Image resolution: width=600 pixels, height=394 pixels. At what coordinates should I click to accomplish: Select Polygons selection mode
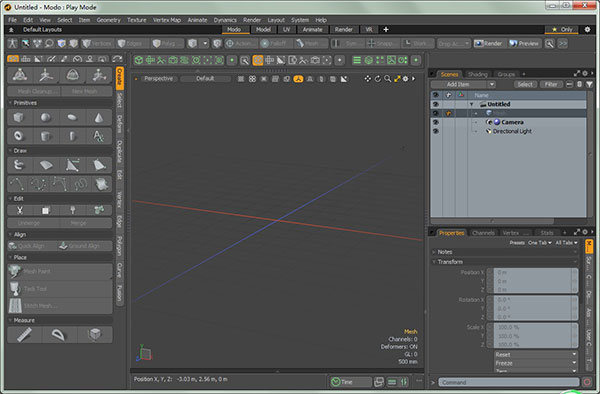[166, 44]
